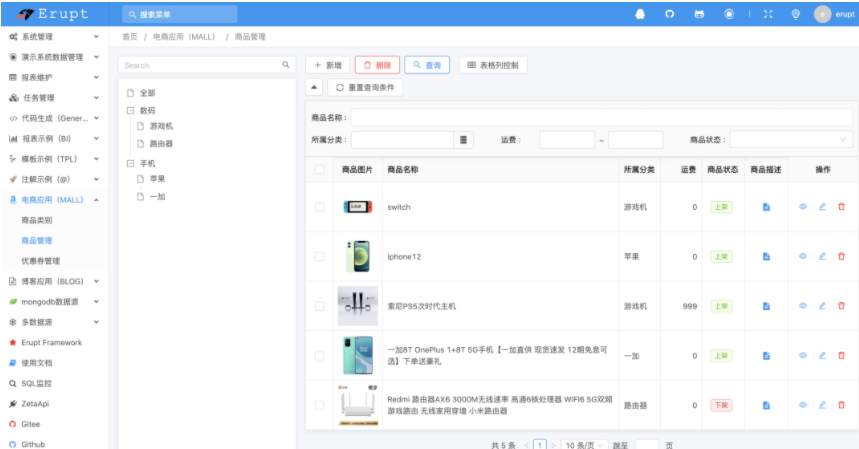This screenshot has height=449, width=859.
Task: Expand the 系统管理 sidebar menu
Action: tap(54, 37)
